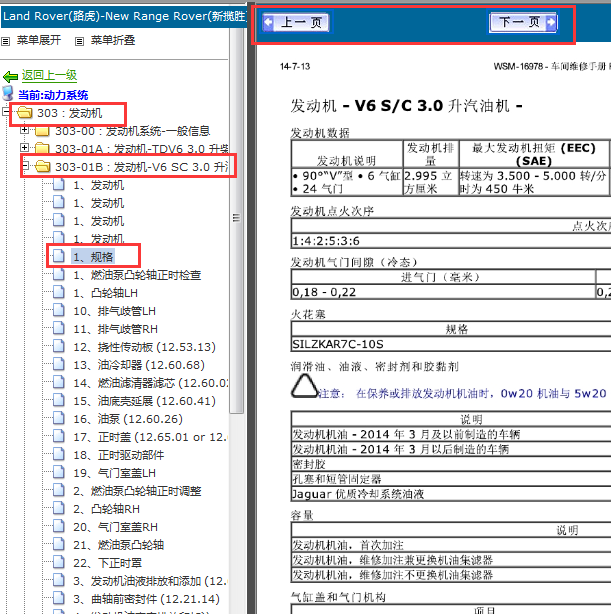Screen dimensions: 611x614
Task: Click spark plug spec SILZKAR7C-10S
Action: (x=338, y=344)
